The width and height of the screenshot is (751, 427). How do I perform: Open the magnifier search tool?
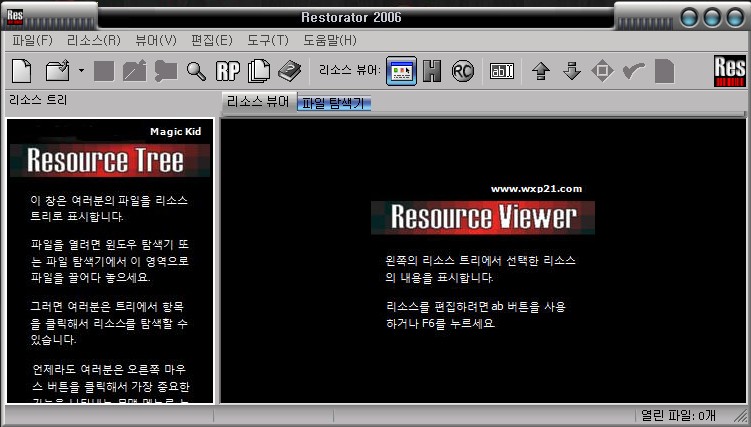click(196, 71)
